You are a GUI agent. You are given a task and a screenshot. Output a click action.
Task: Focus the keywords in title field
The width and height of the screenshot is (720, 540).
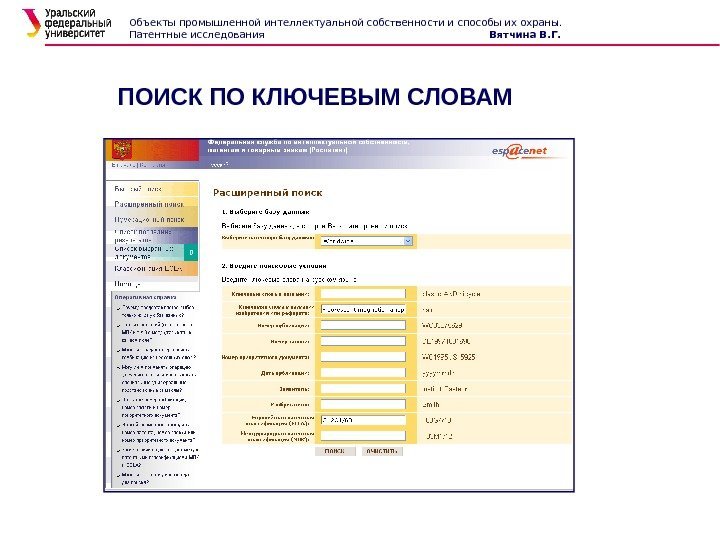(x=363, y=294)
